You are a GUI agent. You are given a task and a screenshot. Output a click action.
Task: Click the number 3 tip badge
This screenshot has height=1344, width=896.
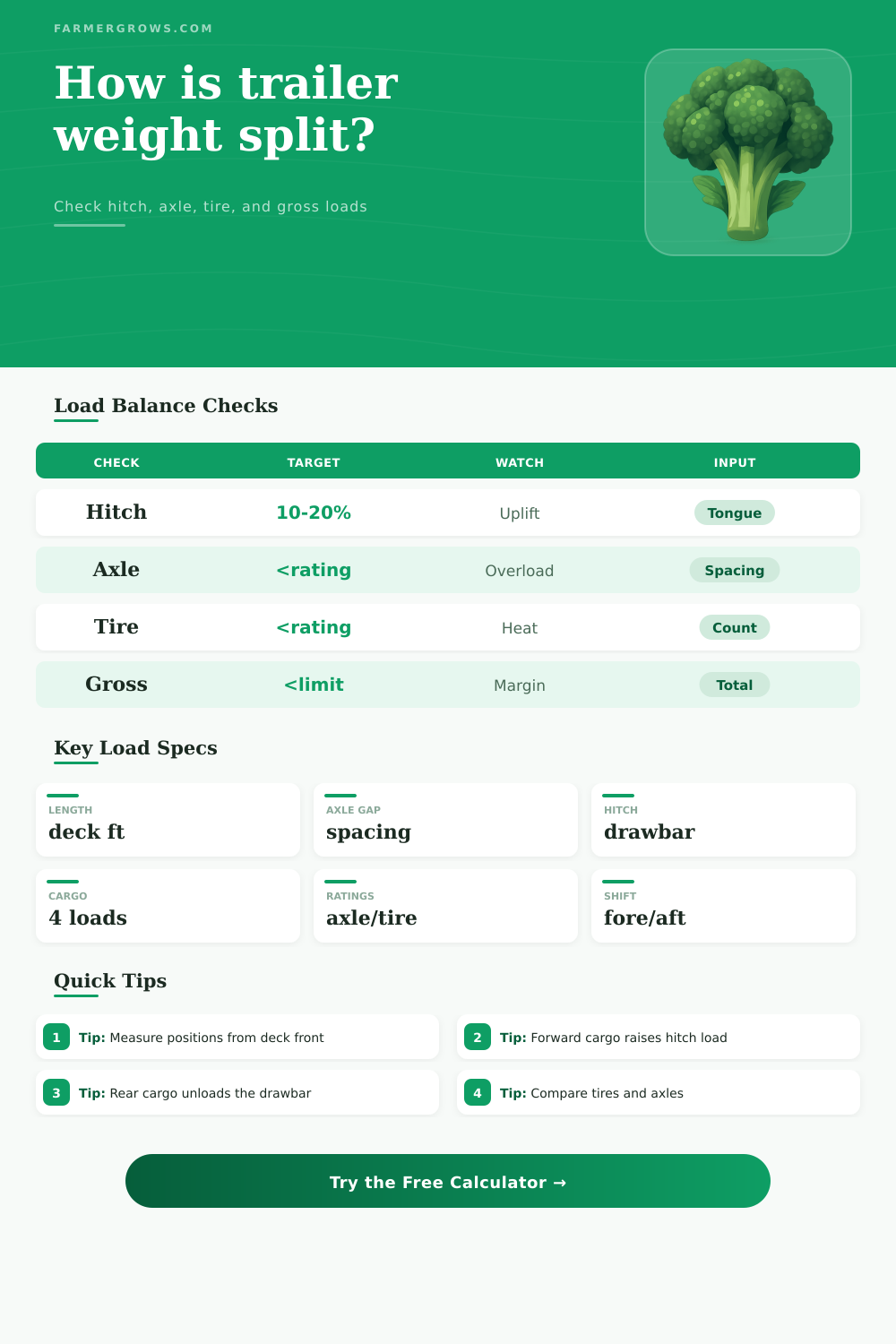pyautogui.click(x=56, y=1093)
